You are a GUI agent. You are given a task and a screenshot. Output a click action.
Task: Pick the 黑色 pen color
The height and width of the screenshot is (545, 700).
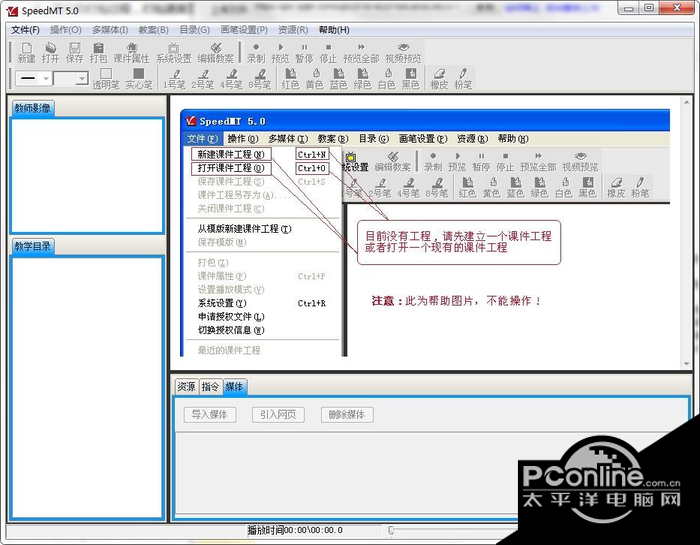tap(411, 79)
